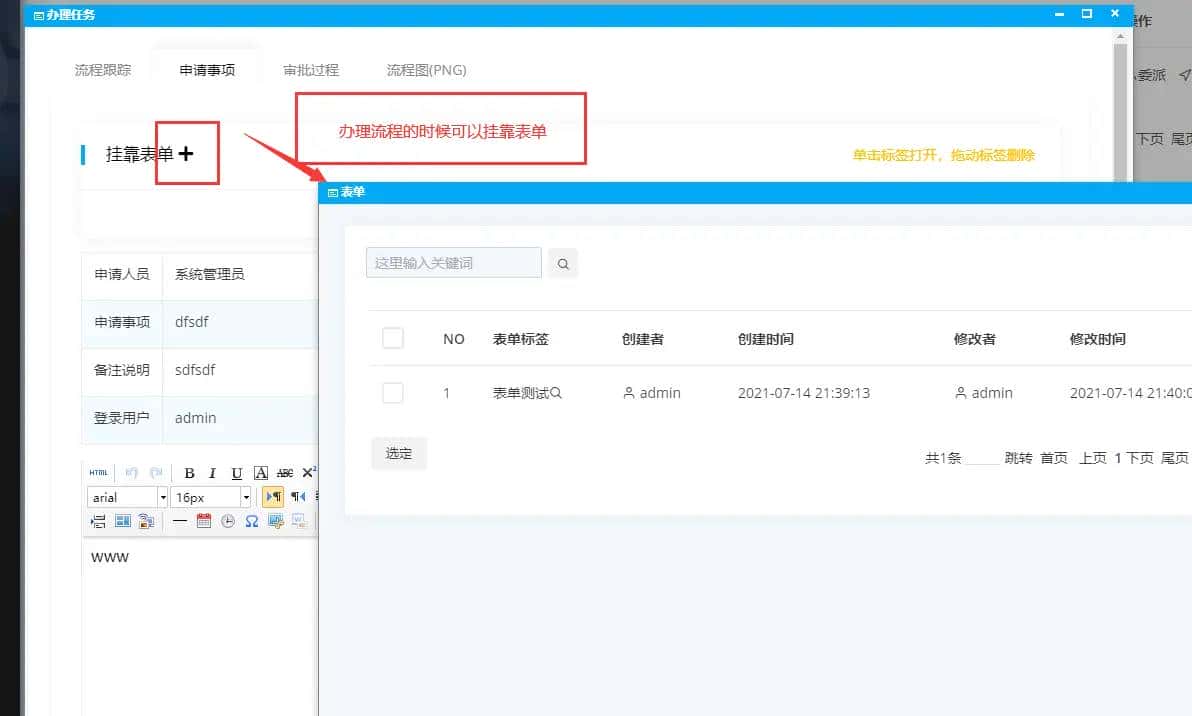Insert a horizontal line into the editor
The height and width of the screenshot is (716, 1192).
[179, 520]
